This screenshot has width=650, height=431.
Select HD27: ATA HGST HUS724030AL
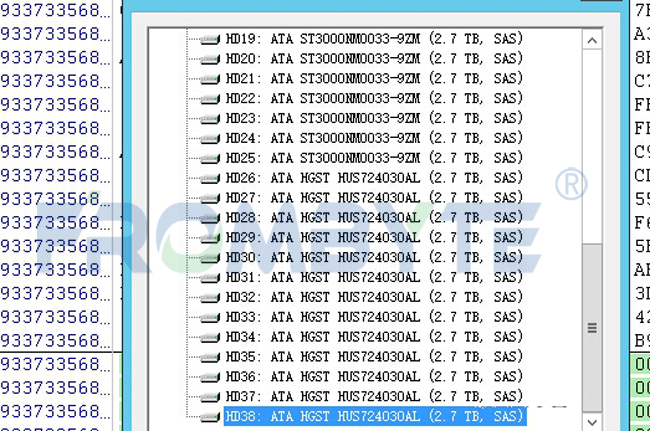(374, 198)
